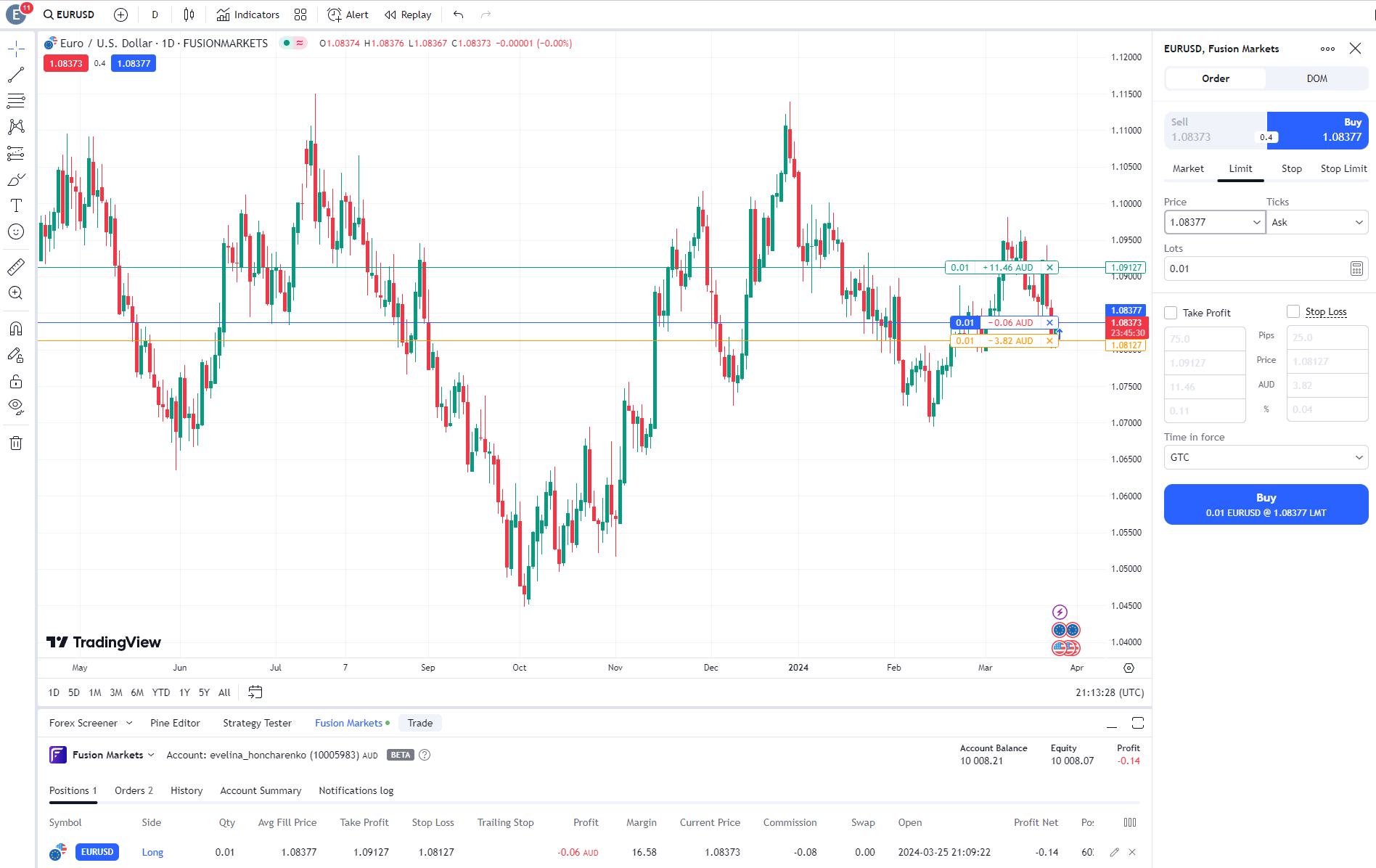The image size is (1376, 868).
Task: Redo the chart action
Action: coord(486,15)
